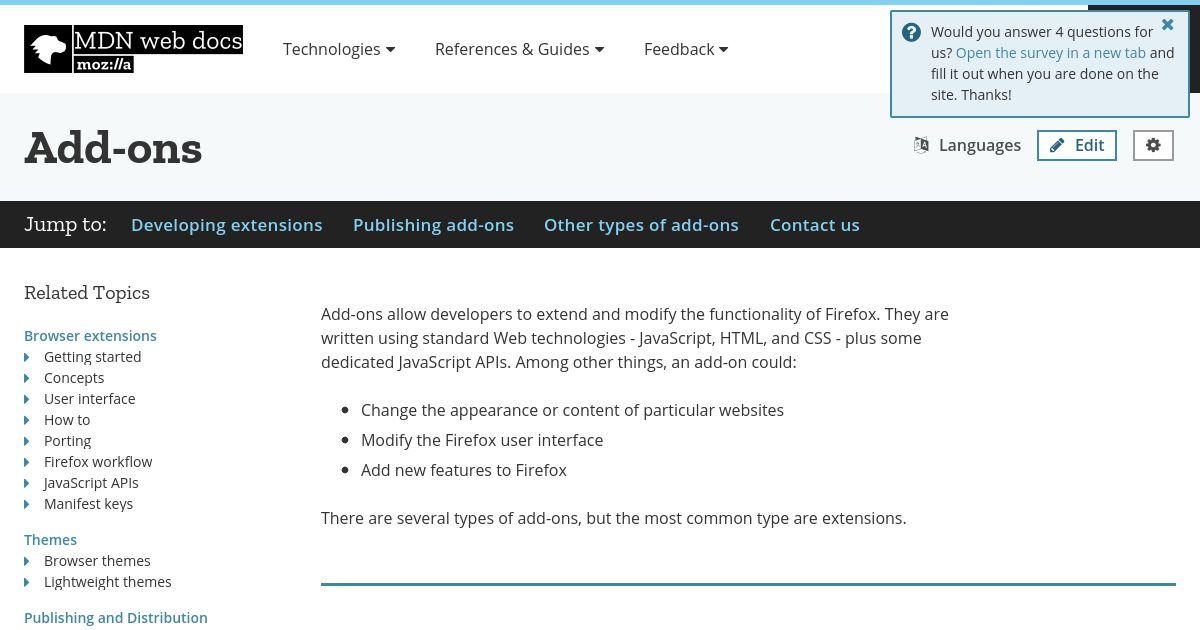Viewport: 1200px width, 630px height.
Task: Jump to Other types of add-ons
Action: point(641,225)
